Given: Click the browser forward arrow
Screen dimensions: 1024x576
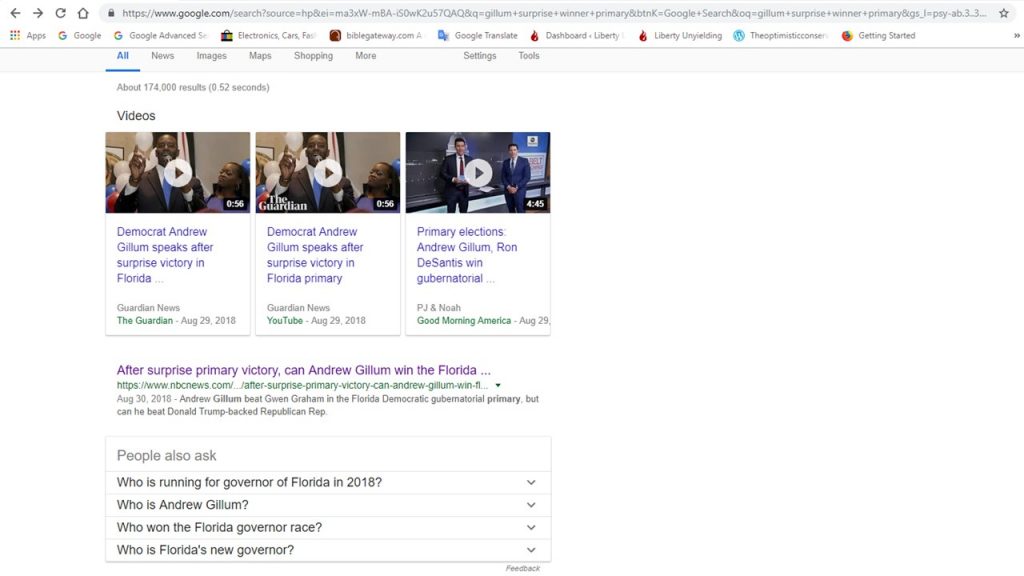Looking at the screenshot, I should 38,13.
